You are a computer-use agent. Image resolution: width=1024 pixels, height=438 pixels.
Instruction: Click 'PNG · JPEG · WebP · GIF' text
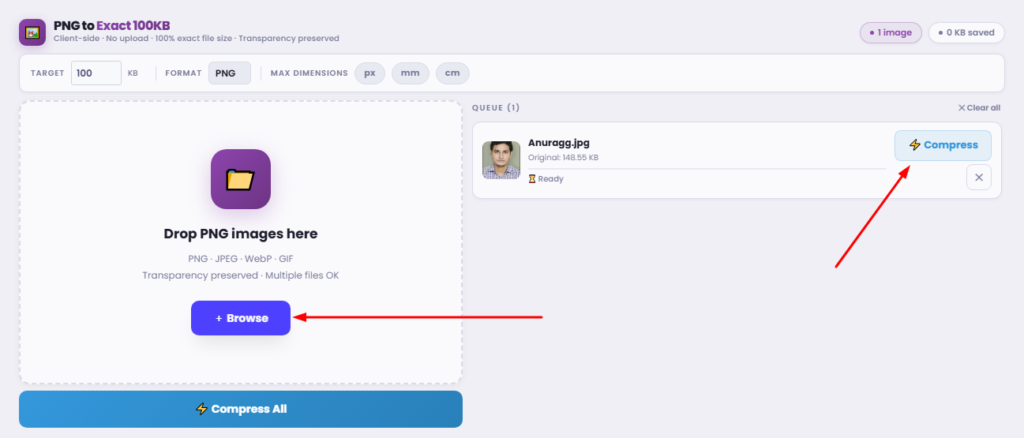240,258
